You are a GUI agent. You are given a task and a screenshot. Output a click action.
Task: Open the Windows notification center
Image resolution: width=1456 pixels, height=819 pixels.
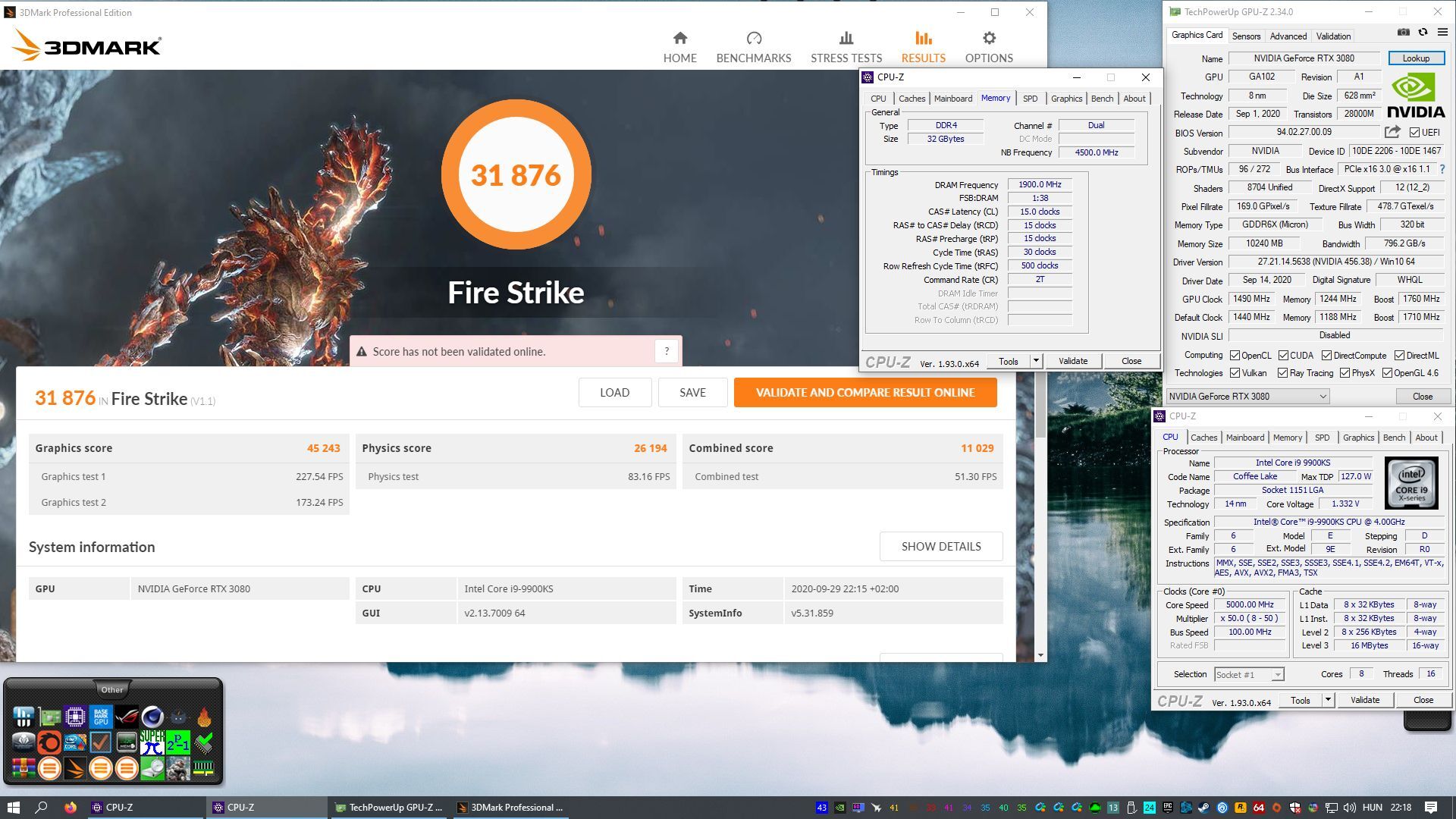click(1431, 808)
